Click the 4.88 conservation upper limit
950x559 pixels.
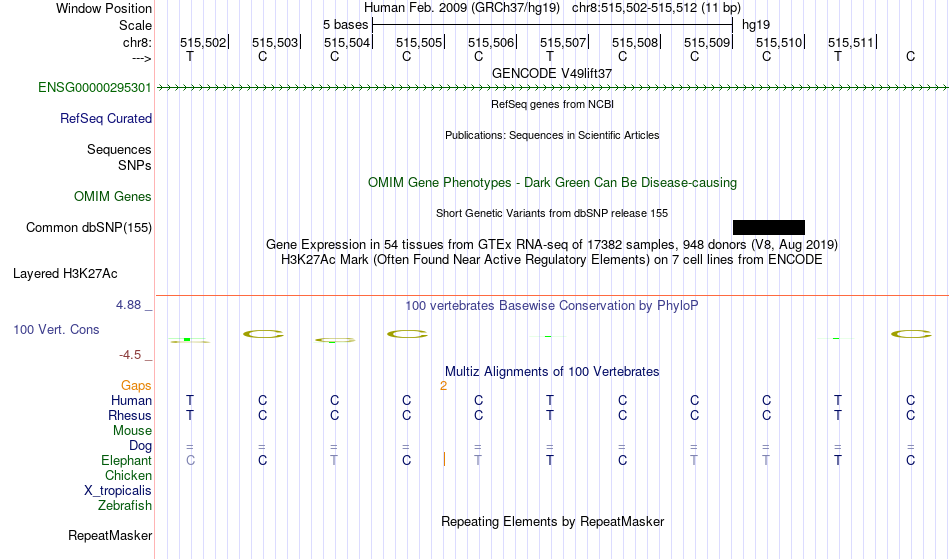[x=128, y=305]
